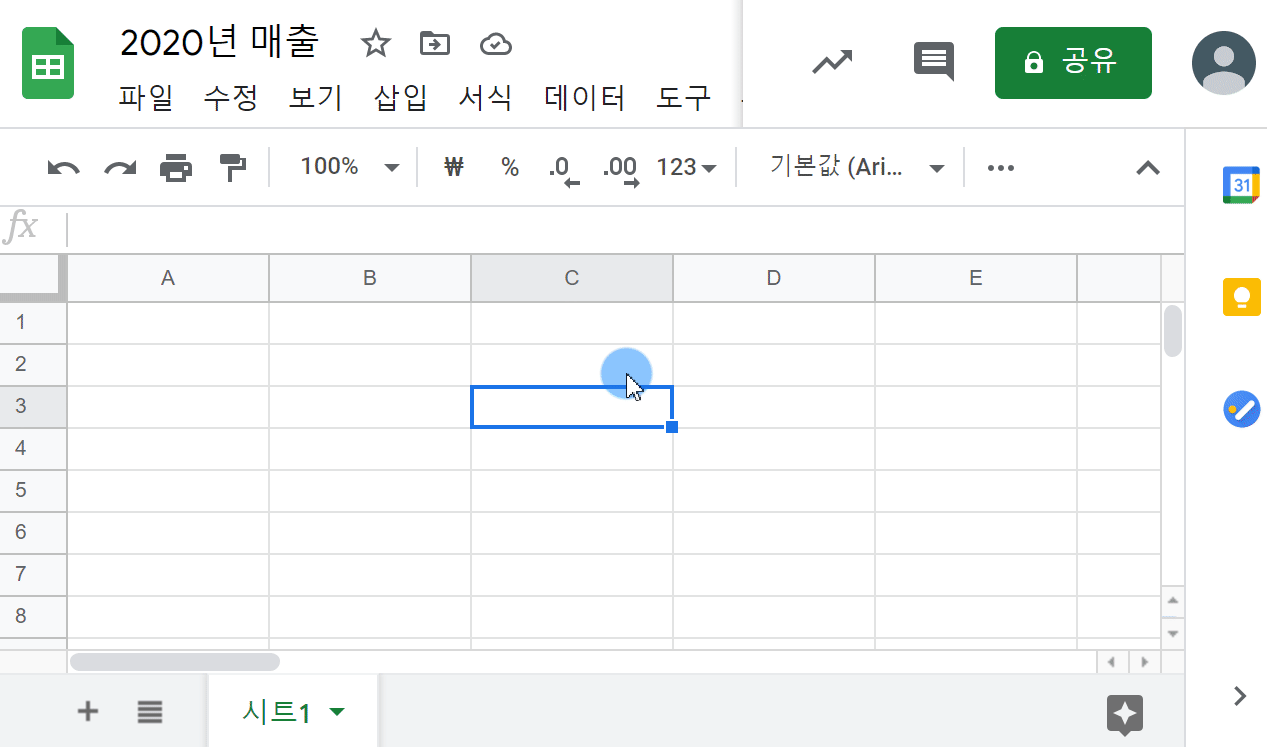Select column A header
Image resolution: width=1267 pixels, height=747 pixels.
(x=168, y=278)
